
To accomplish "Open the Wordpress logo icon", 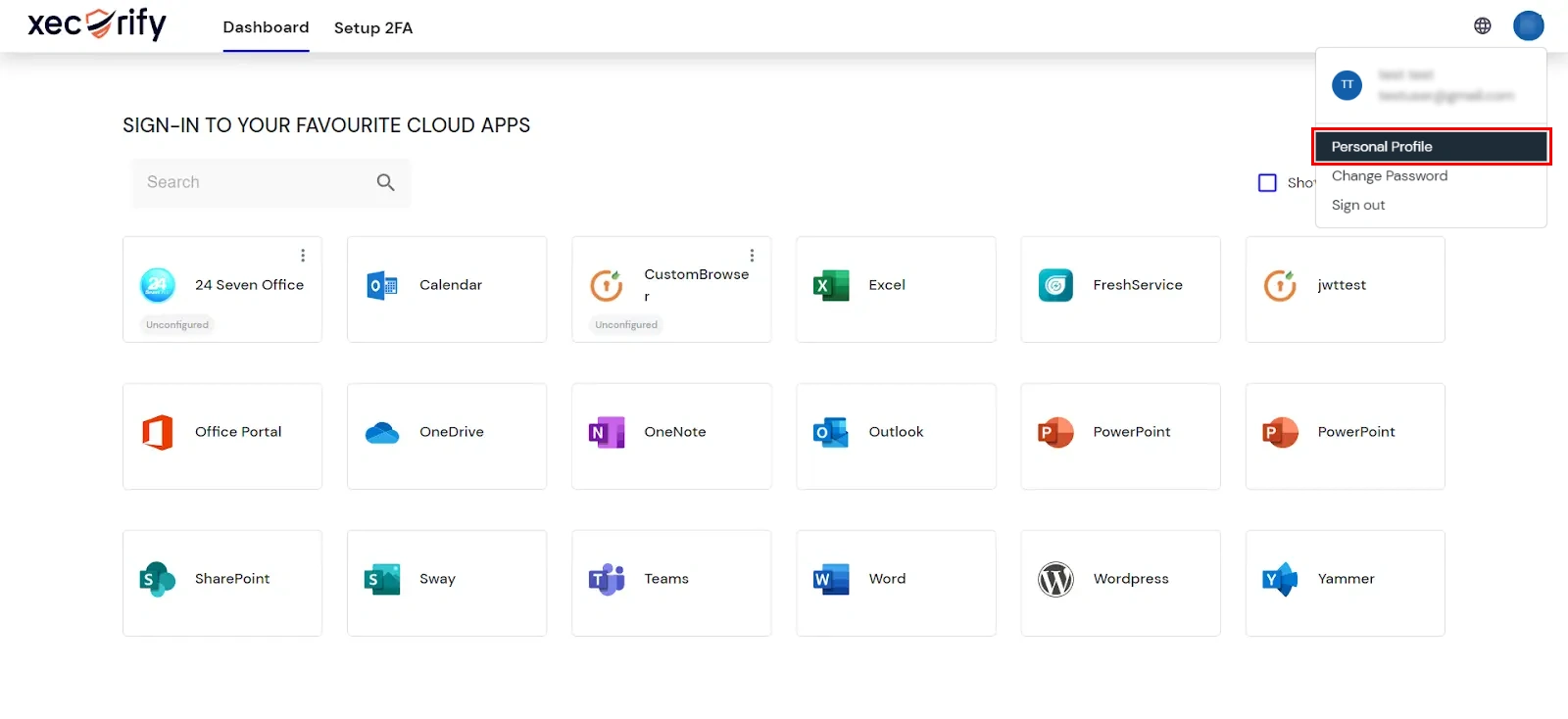I will [1055, 579].
